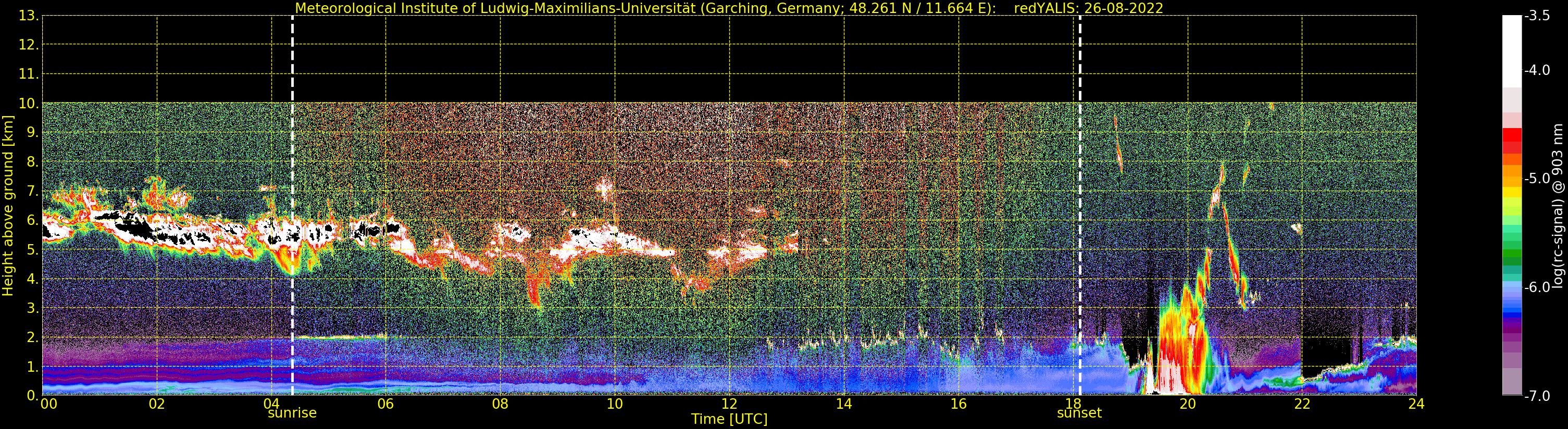Click height tick label '6.'
1568x429 pixels.
pyautogui.click(x=33, y=220)
